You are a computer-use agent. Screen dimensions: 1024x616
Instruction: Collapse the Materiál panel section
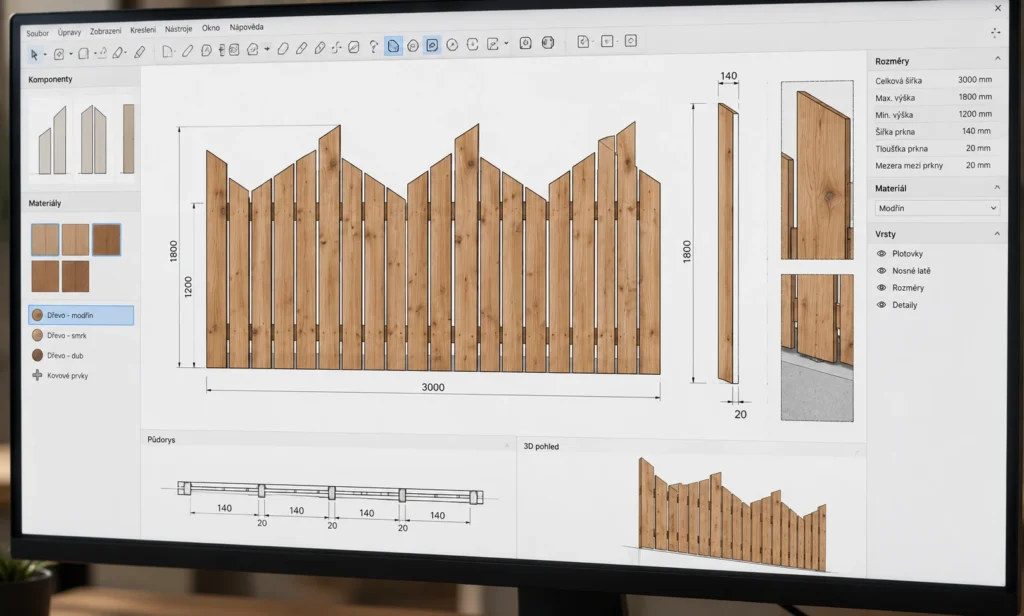click(997, 187)
